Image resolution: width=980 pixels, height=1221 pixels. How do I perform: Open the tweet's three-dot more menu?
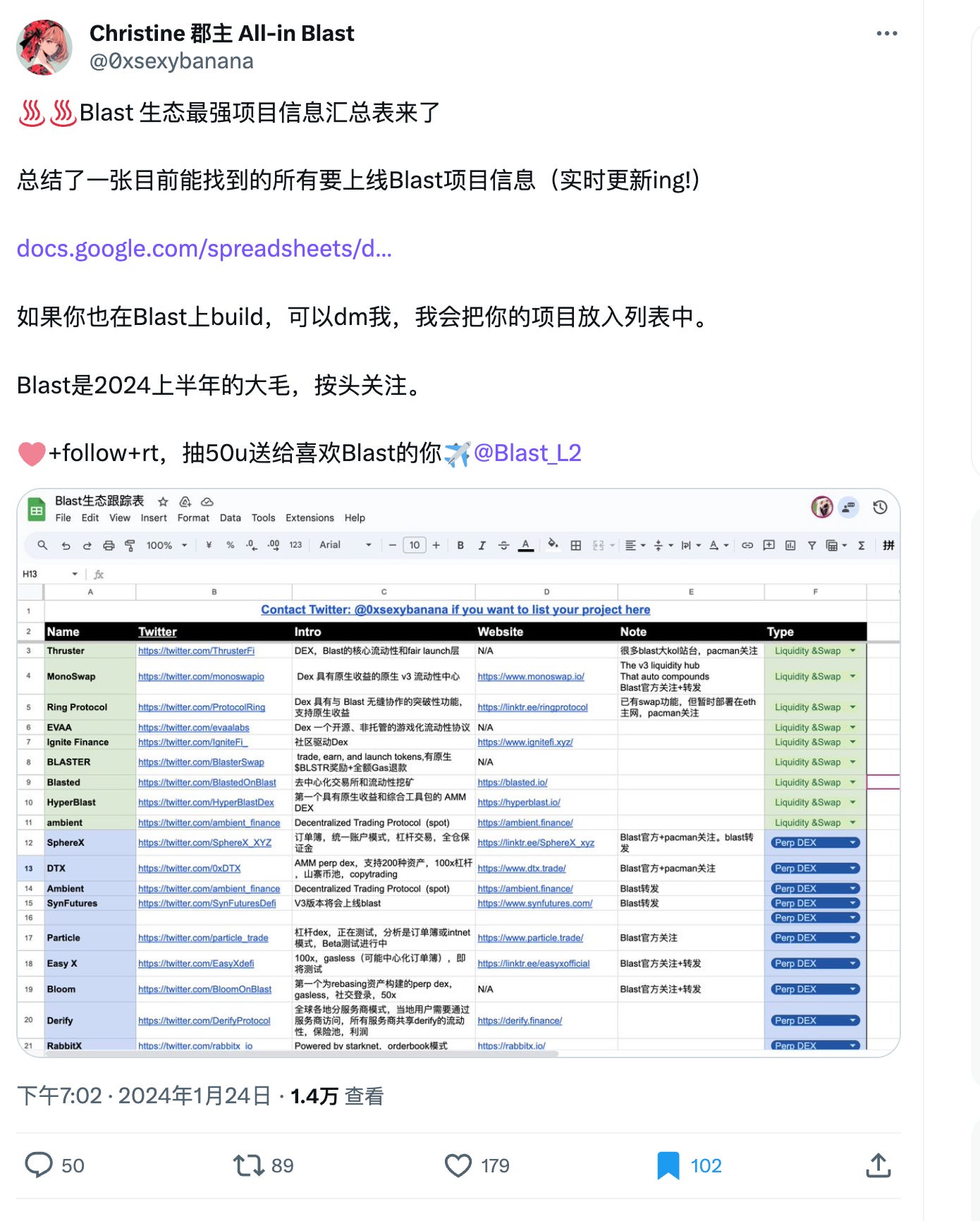point(886,34)
